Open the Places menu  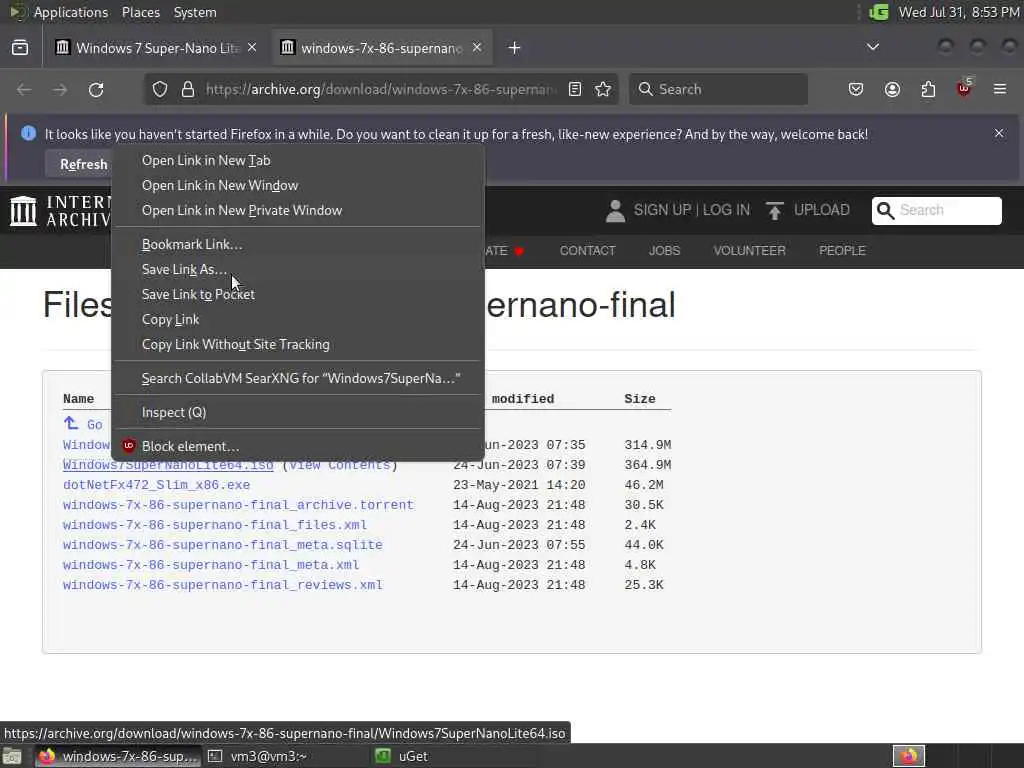[x=140, y=12]
